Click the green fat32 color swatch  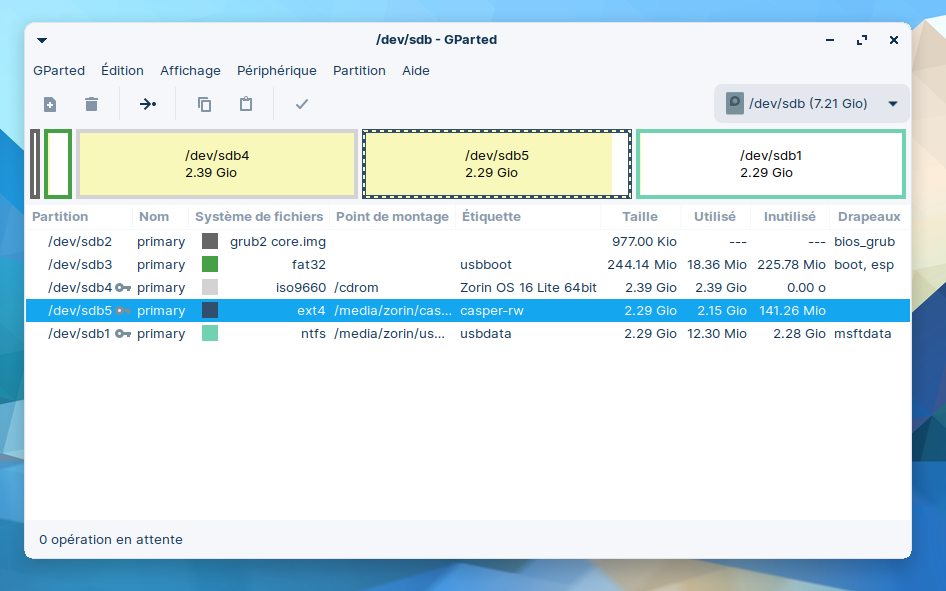[210, 265]
